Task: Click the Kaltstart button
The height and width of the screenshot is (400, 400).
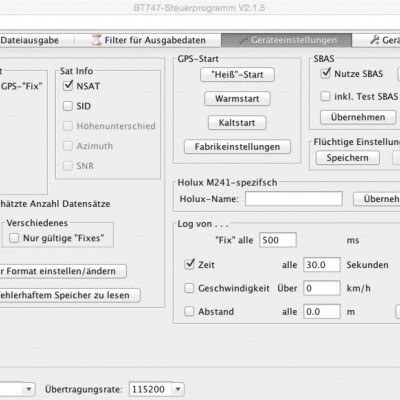Action: click(237, 123)
